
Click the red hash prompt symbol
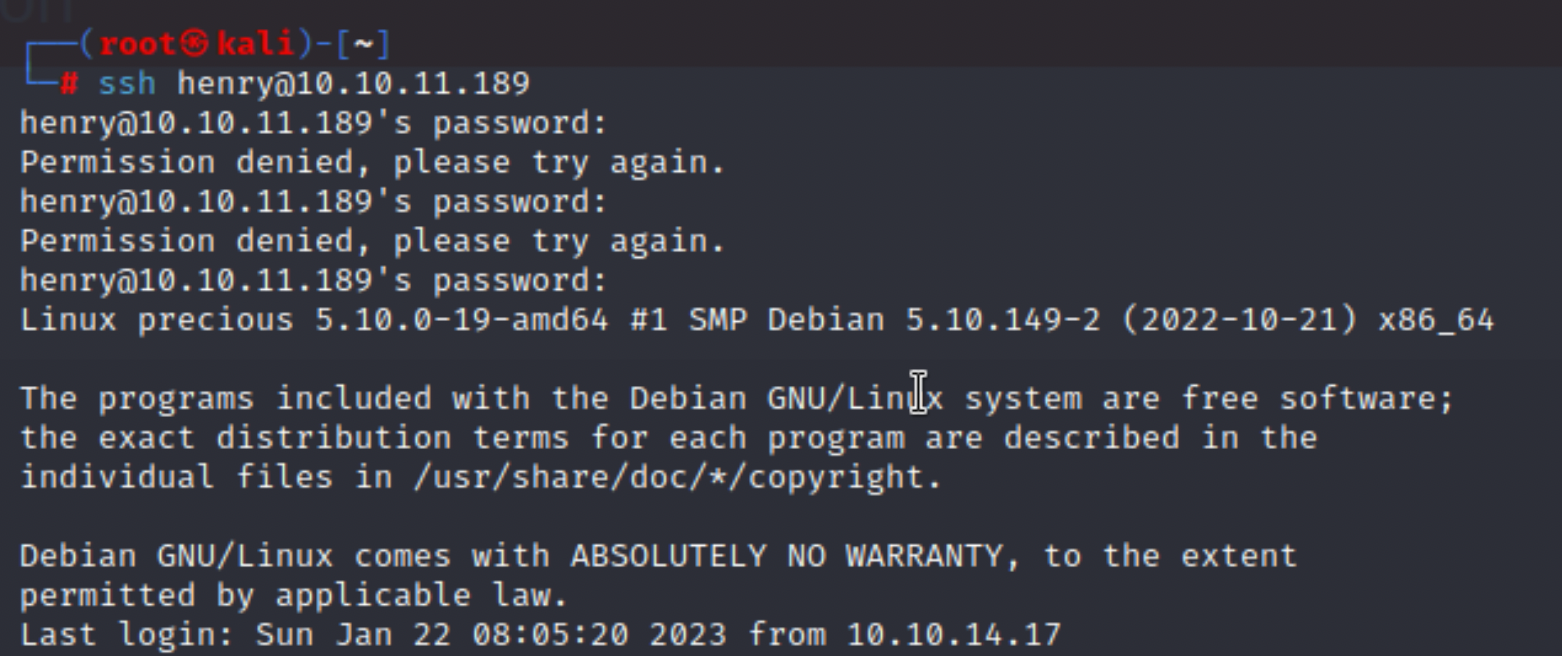click(x=69, y=84)
